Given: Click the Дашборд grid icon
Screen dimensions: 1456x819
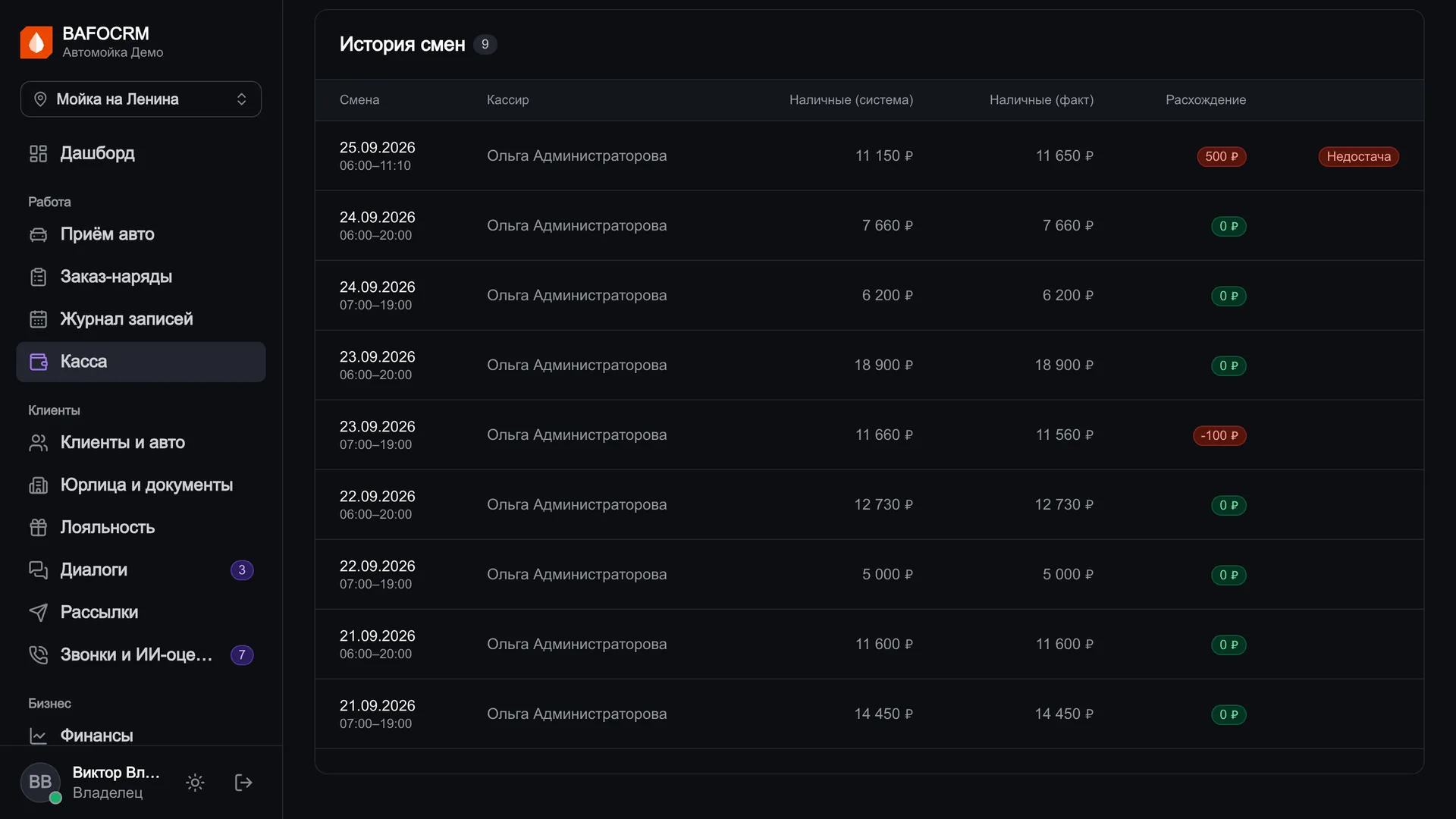Looking at the screenshot, I should (x=38, y=154).
